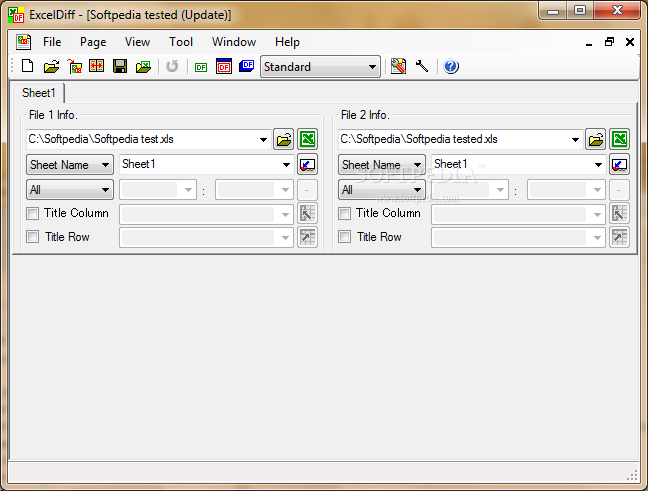Viewport: 648px width, 491px height.
Task: Click File 2 Title Row value field
Action: pos(518,237)
